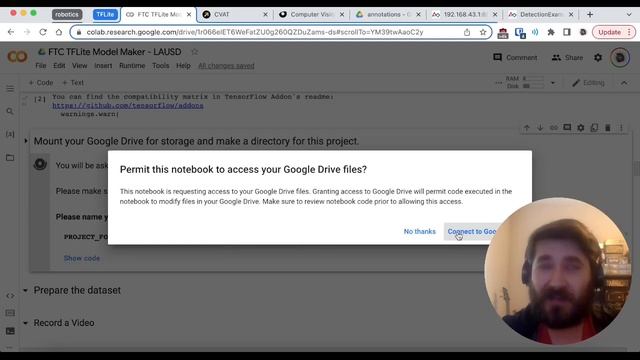Open the browser home page icon
The image size is (640, 360).
click(x=59, y=32)
